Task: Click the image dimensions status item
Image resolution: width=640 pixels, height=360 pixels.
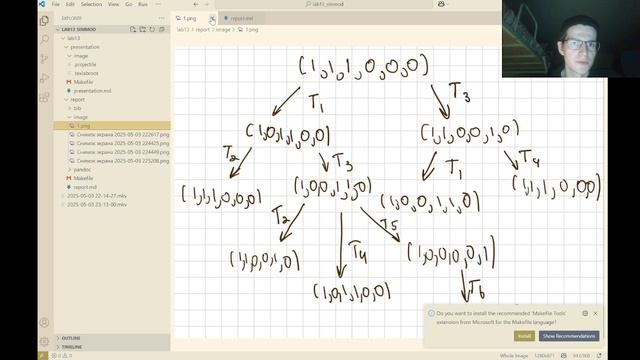Action: [543, 356]
